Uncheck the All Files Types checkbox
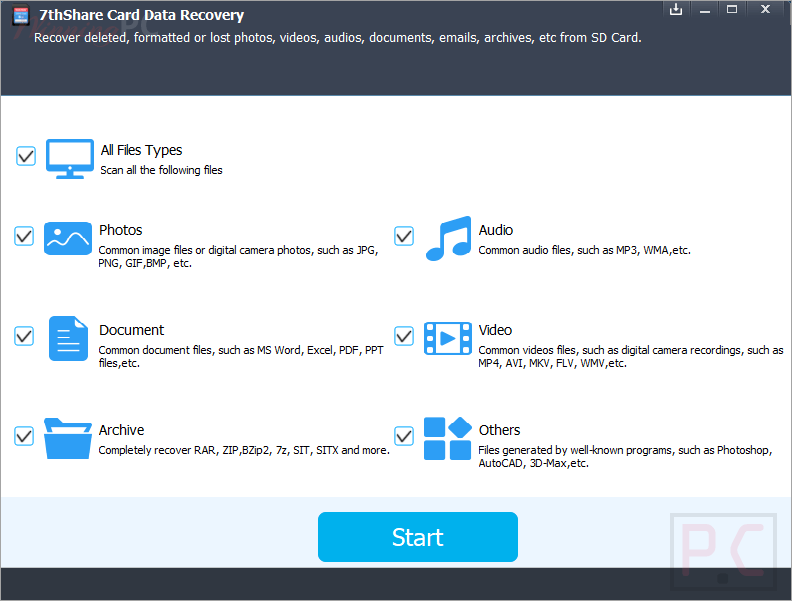 click(x=26, y=156)
